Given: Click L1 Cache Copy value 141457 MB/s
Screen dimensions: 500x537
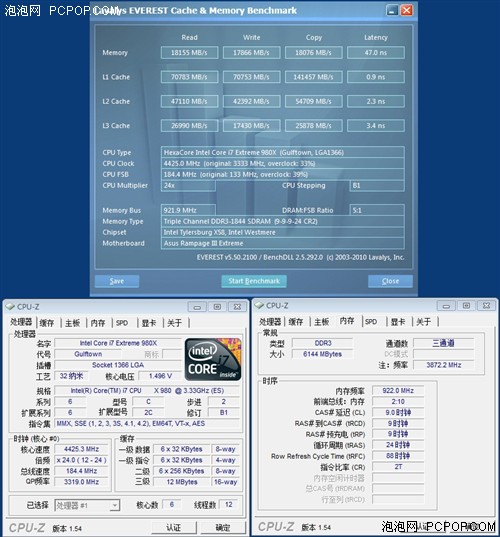Looking at the screenshot, I should tap(313, 77).
